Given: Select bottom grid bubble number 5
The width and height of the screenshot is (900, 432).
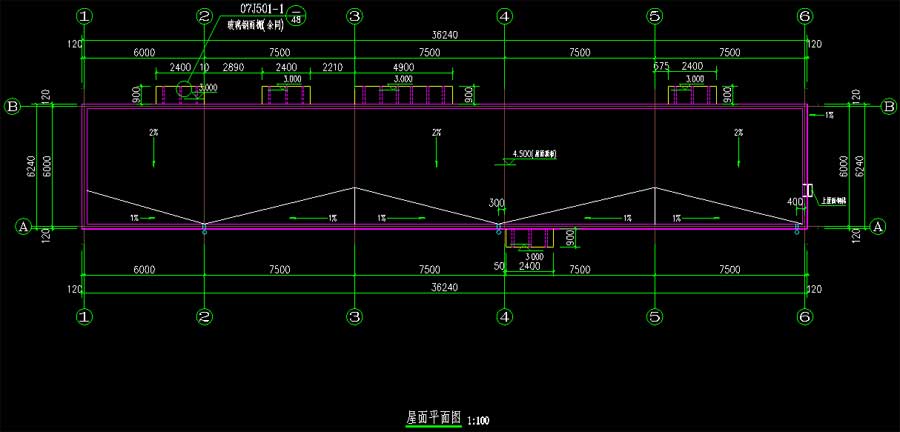Looking at the screenshot, I should [x=654, y=316].
